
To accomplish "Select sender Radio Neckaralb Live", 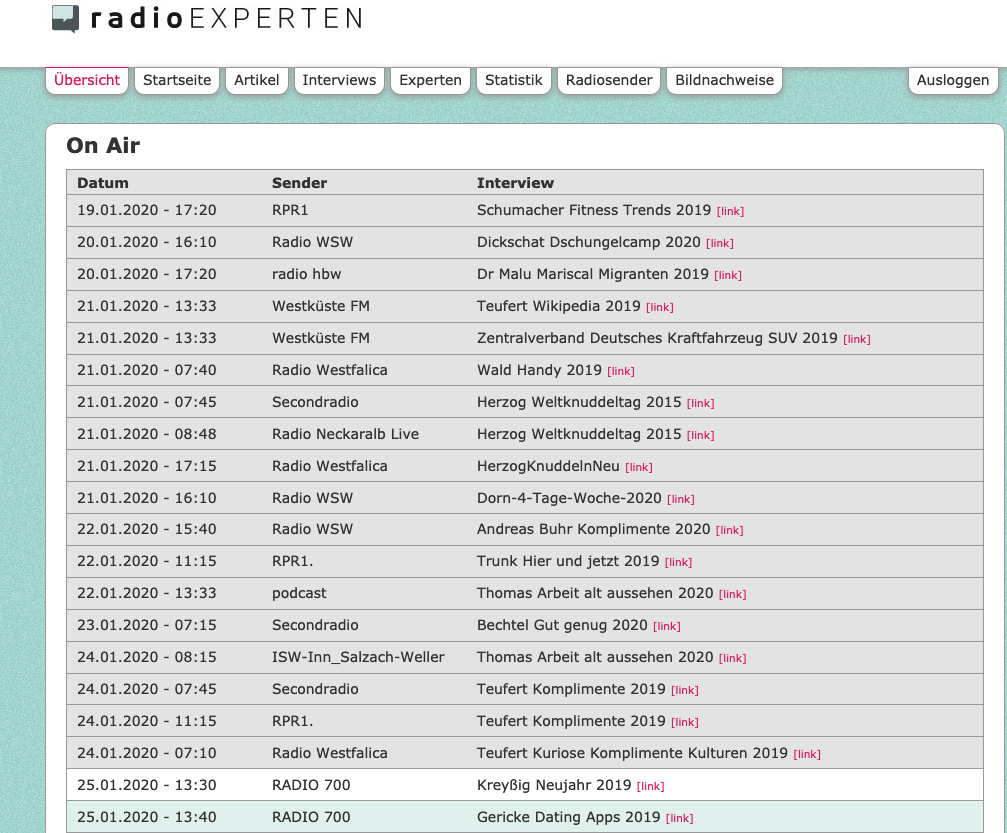I will pyautogui.click(x=346, y=434).
